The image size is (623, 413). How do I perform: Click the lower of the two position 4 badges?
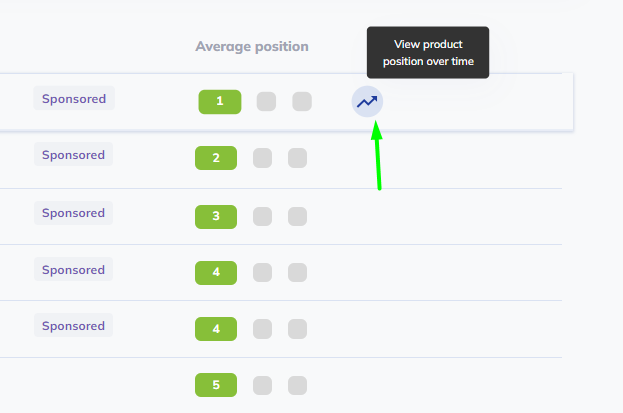215,328
